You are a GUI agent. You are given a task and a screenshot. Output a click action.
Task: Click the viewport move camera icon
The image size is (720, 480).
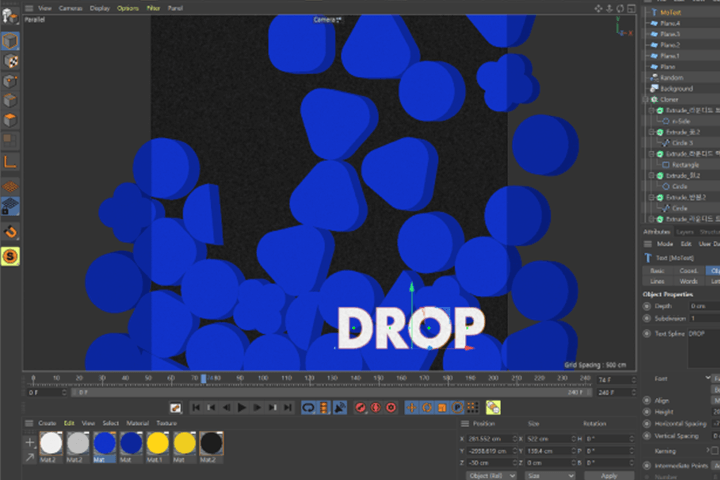(598, 8)
